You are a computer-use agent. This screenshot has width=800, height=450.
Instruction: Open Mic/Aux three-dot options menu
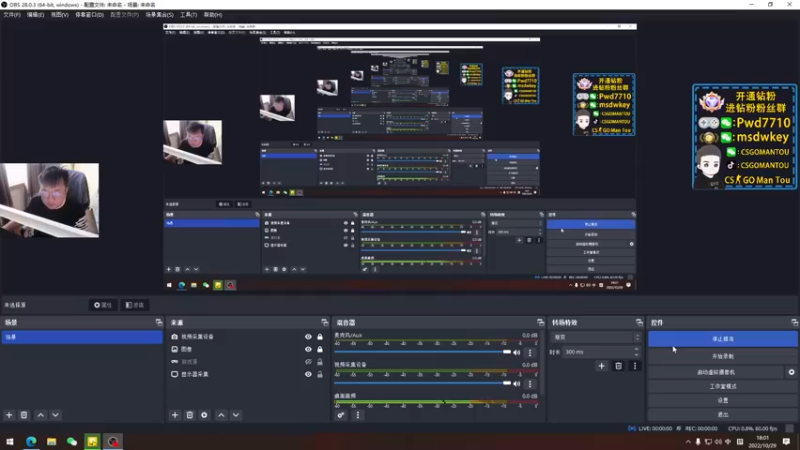click(x=530, y=353)
